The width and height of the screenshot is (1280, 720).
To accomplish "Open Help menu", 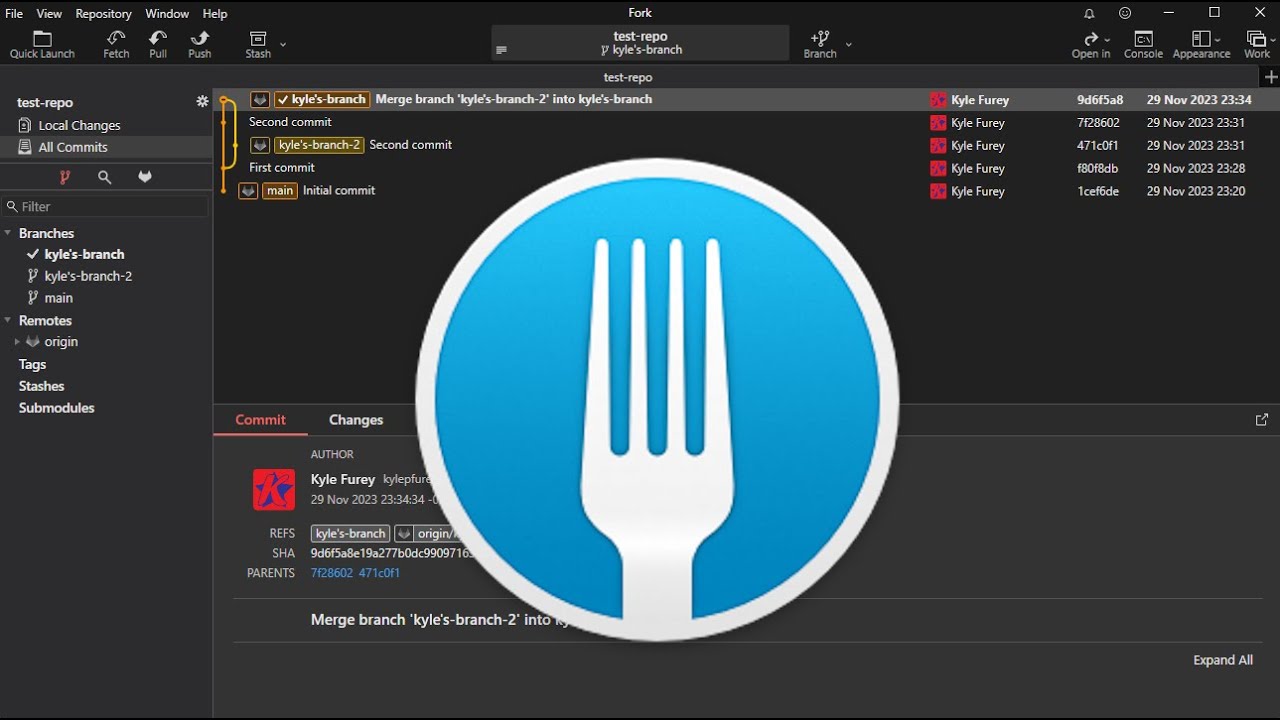I will (215, 13).
